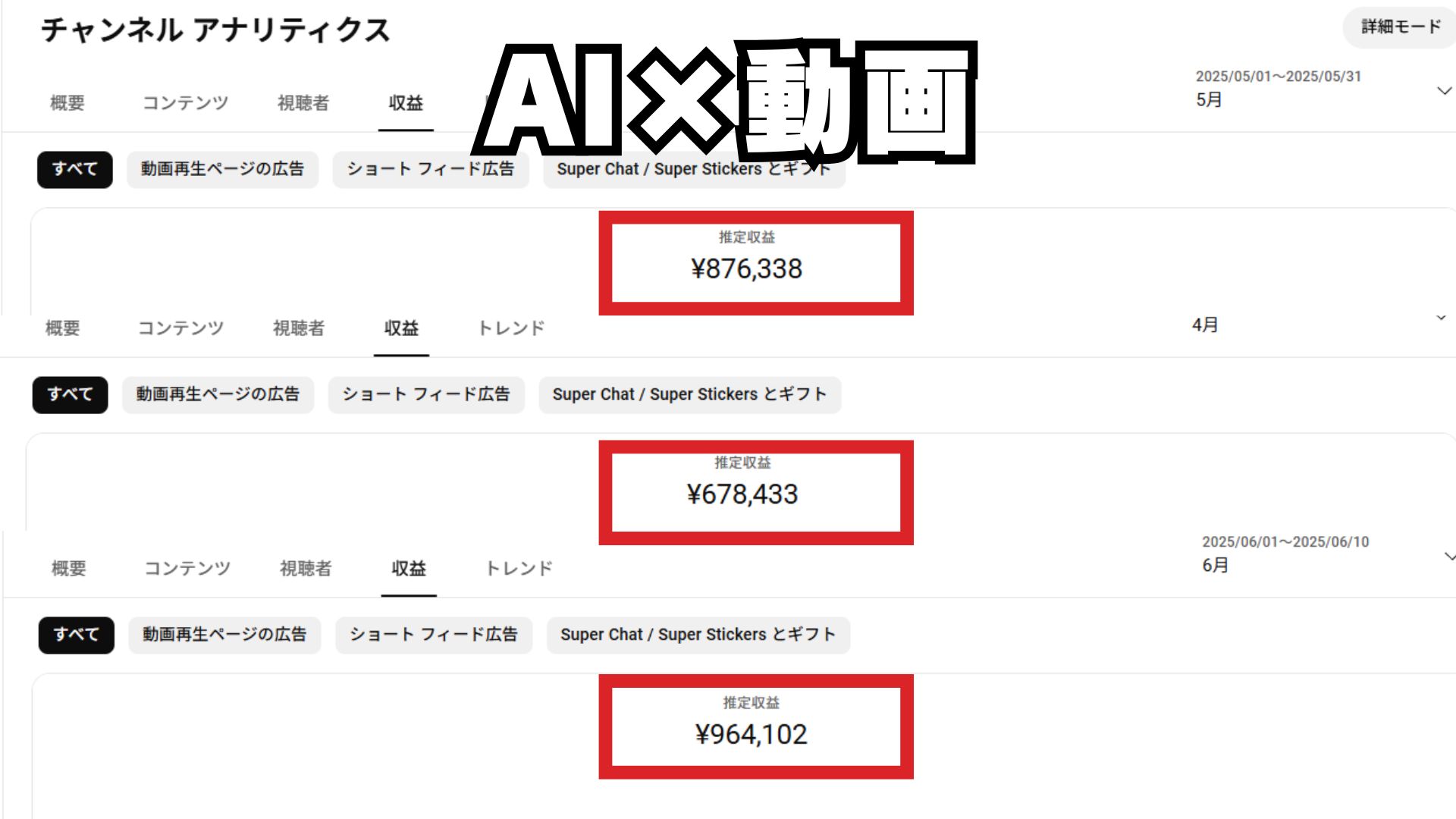The width and height of the screenshot is (1456, 819).
Task: Open the 視聴者 tab in the 4月 panel
Action: (299, 328)
